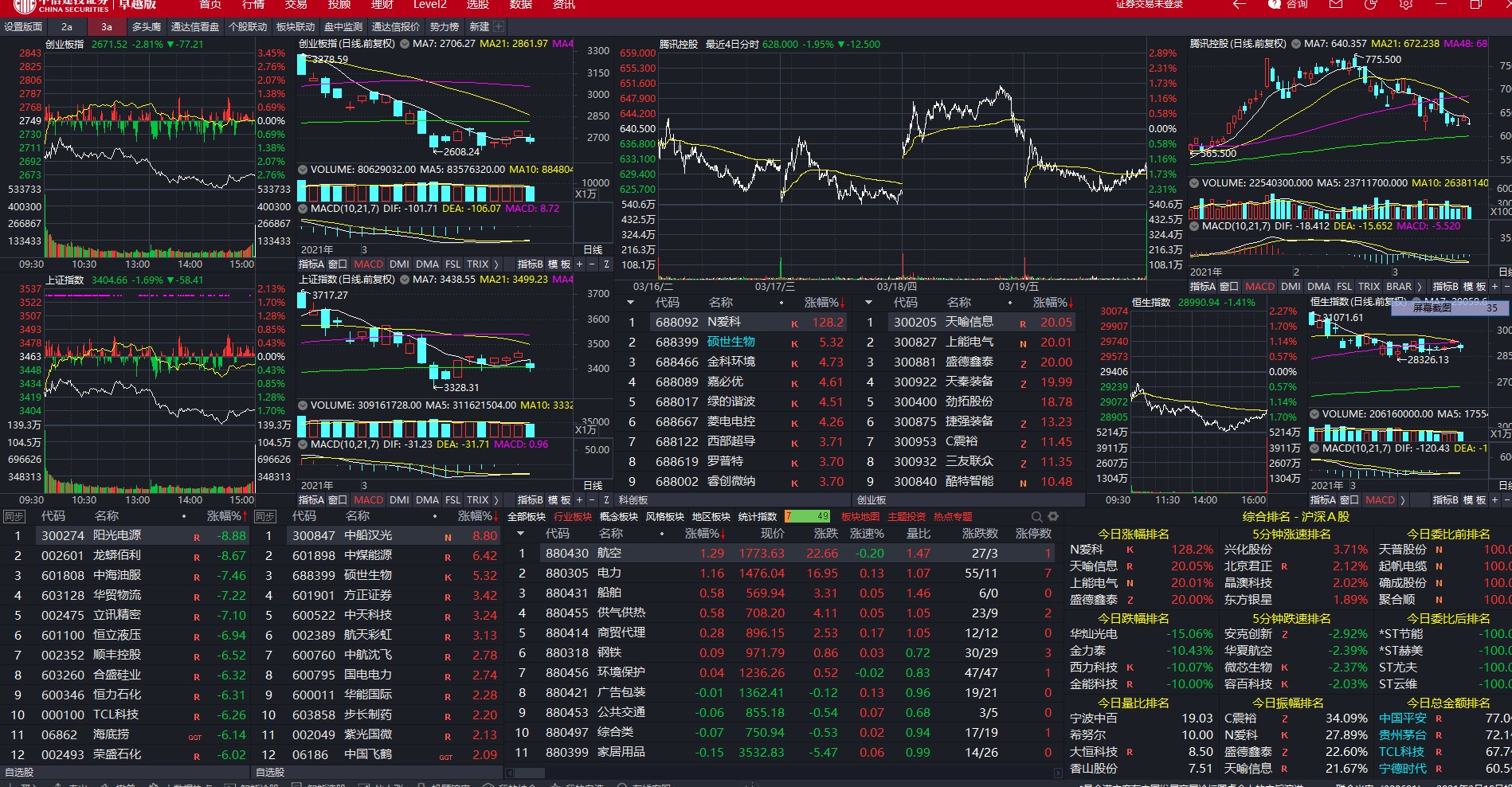The image size is (1512, 787).
Task: Switch to the 个股联动 layout tab
Action: coord(248,26)
